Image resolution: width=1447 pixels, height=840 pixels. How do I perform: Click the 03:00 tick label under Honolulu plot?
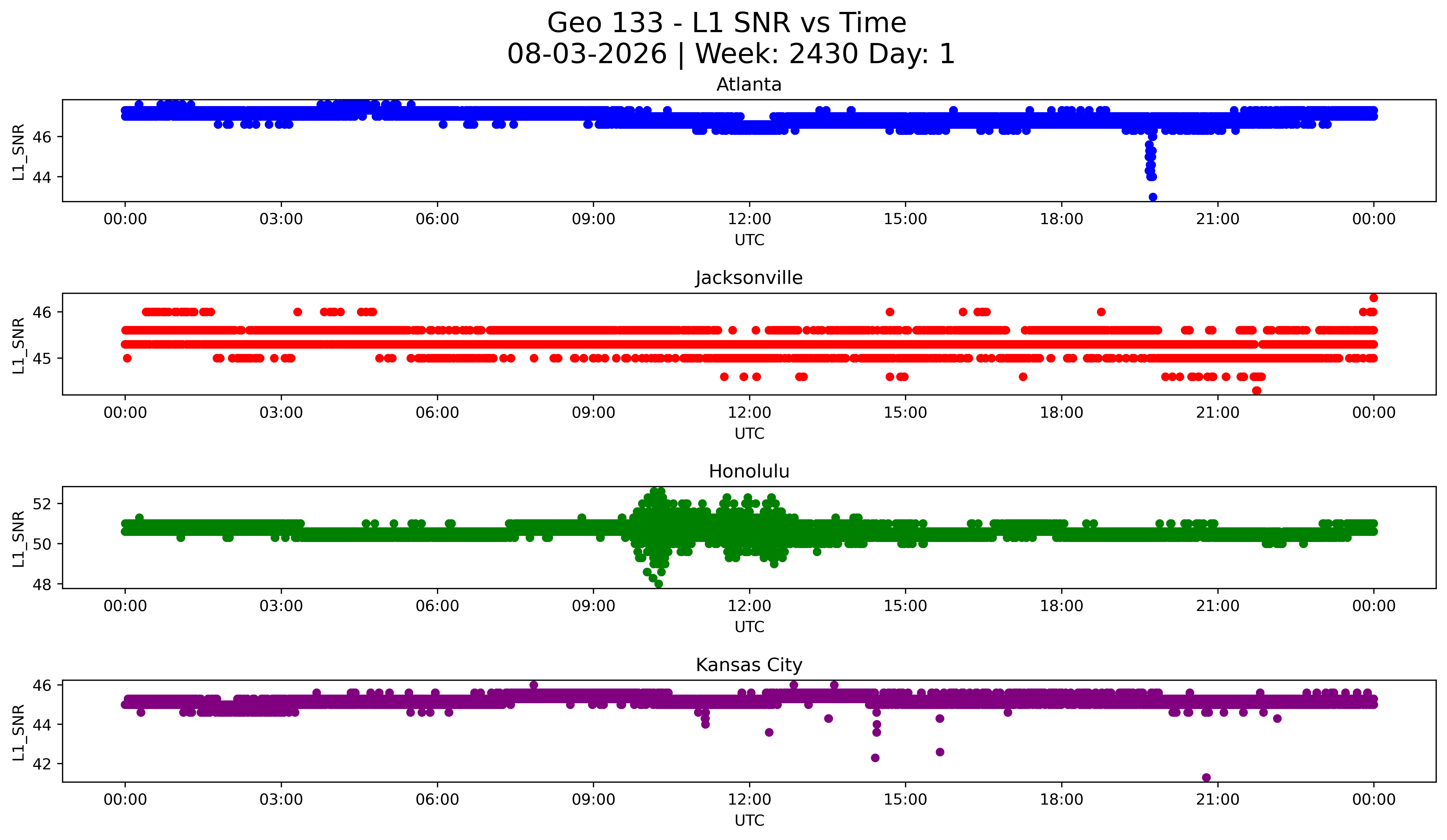point(281,606)
